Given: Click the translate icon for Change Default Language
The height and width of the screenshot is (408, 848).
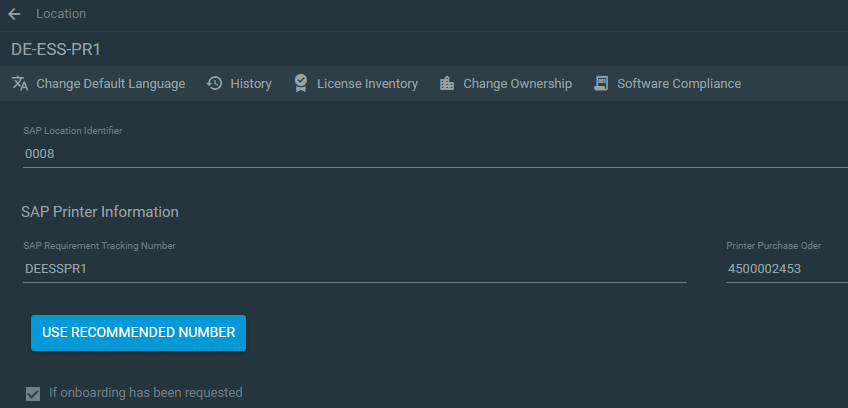Looking at the screenshot, I should (x=20, y=84).
